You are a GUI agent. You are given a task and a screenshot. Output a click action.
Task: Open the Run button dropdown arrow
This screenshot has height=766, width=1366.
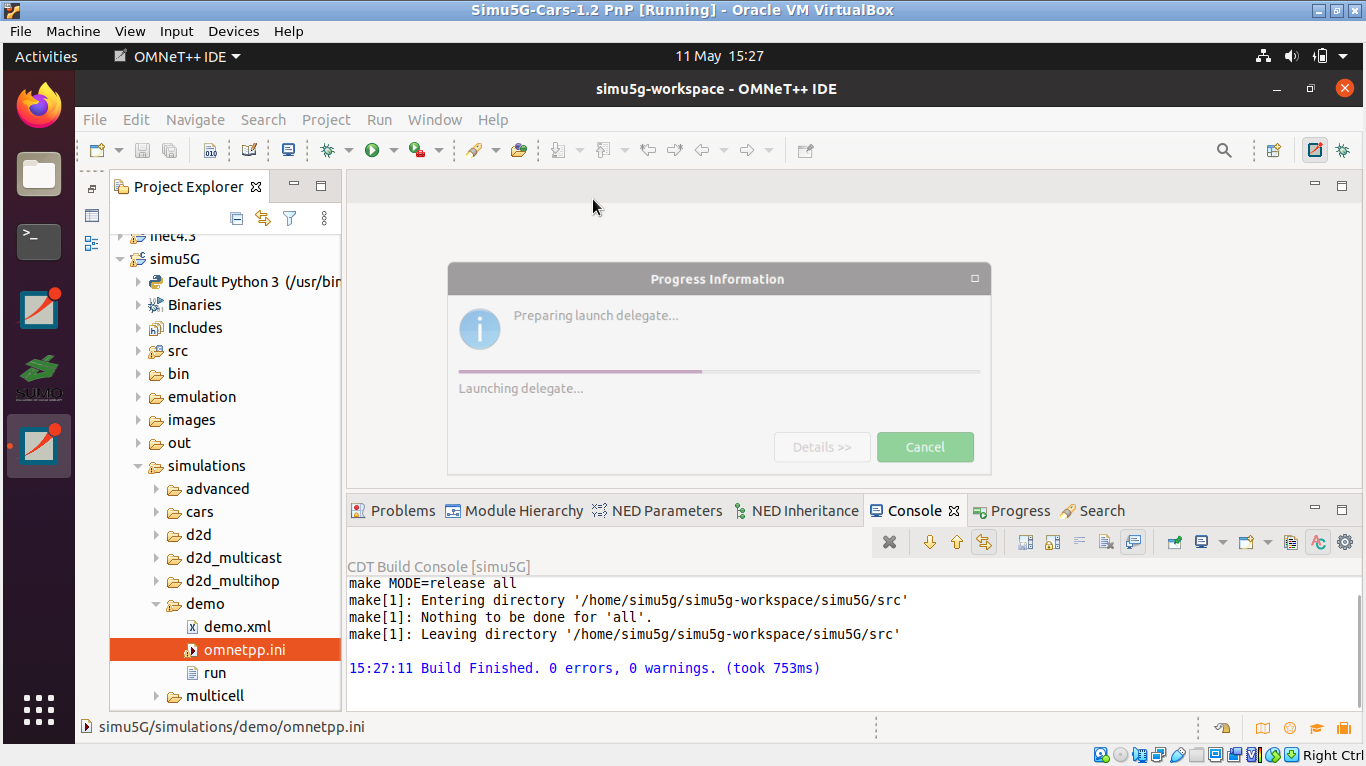(x=393, y=150)
